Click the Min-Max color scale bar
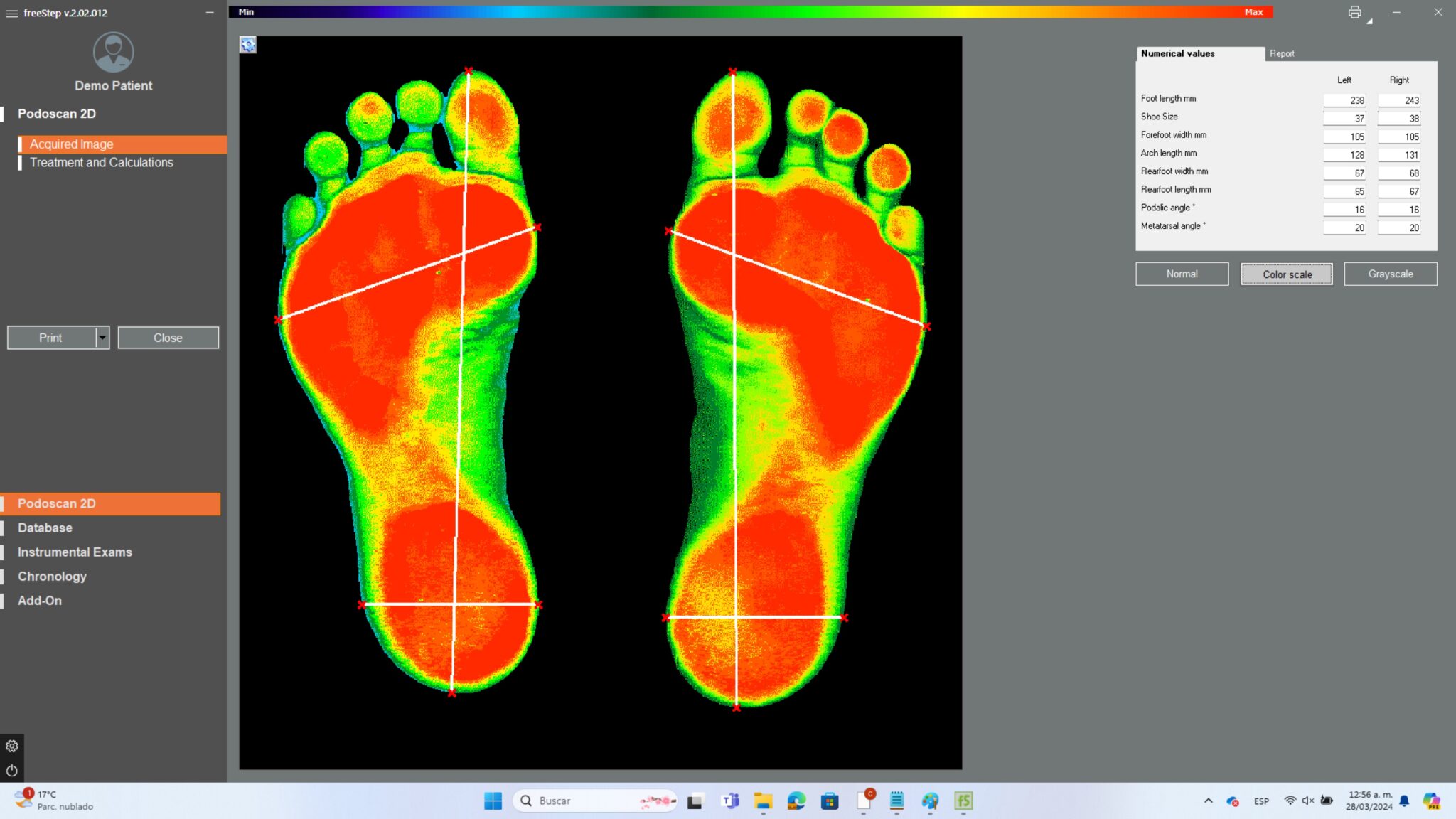The image size is (1456, 819). point(746,12)
